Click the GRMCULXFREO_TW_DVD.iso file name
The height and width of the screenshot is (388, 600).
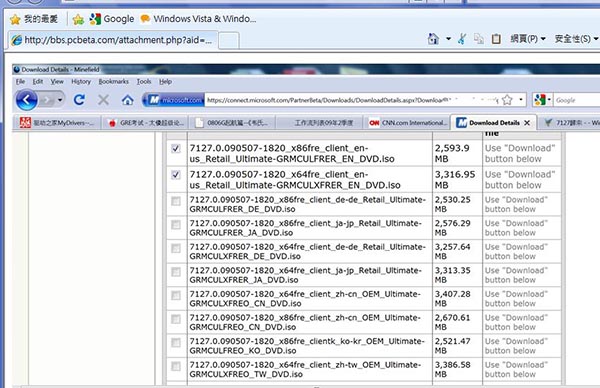305,370
